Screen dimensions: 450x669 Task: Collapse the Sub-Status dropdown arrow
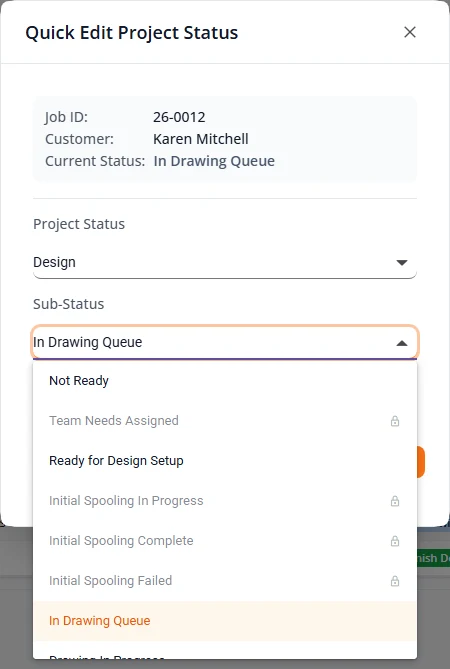coord(401,343)
